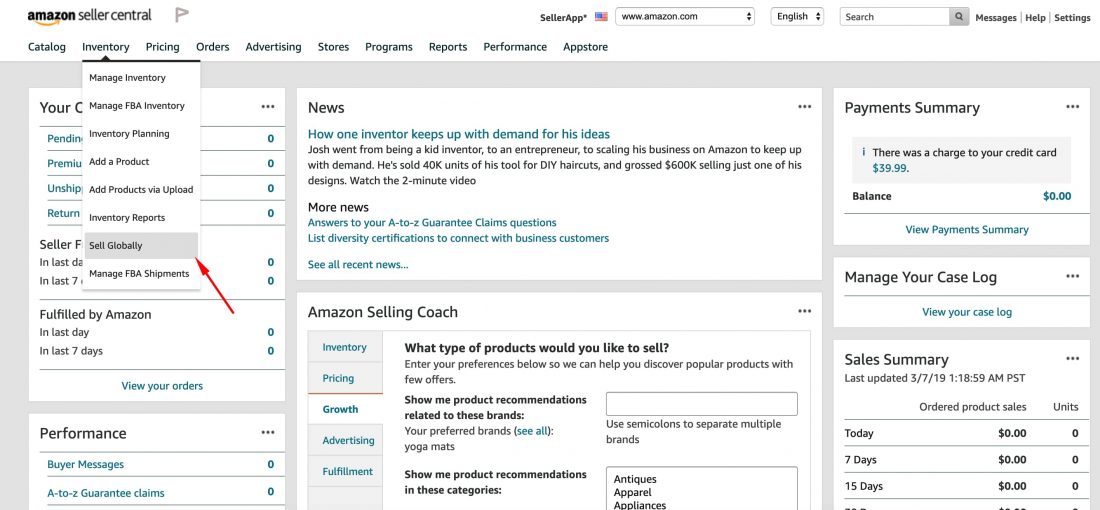Open News widget three-dot options
Screen dimensions: 1100x510
point(804,107)
